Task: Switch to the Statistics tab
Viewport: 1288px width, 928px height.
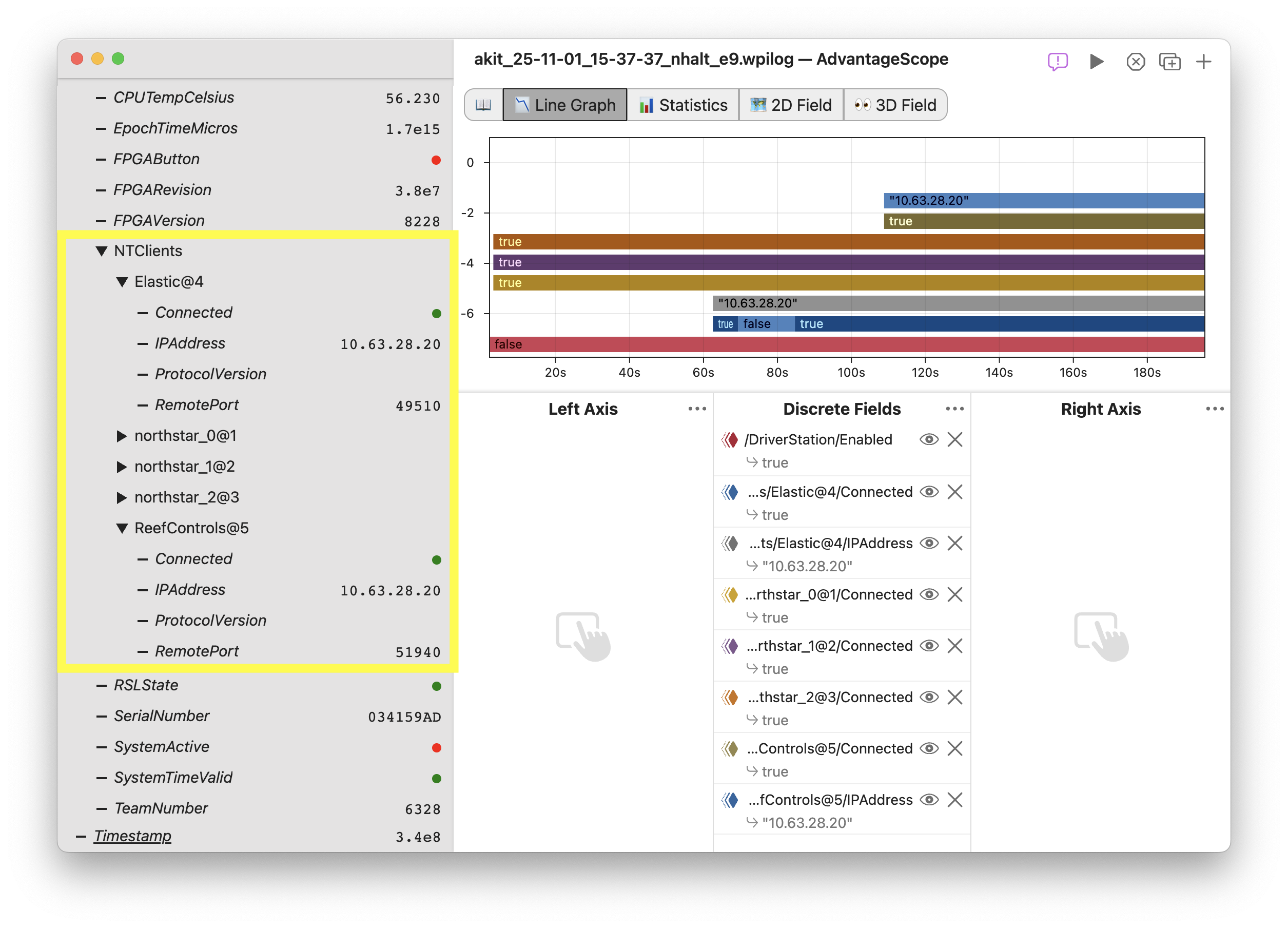Action: pyautogui.click(x=682, y=105)
